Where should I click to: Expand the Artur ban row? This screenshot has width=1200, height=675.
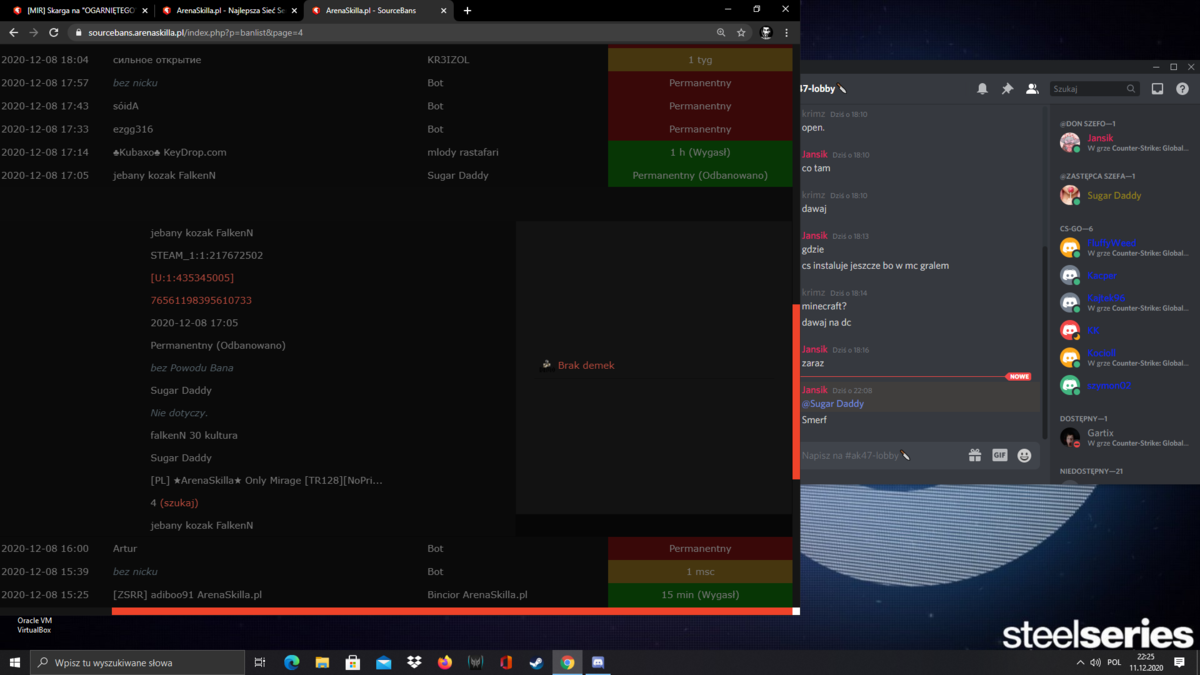coord(398,548)
